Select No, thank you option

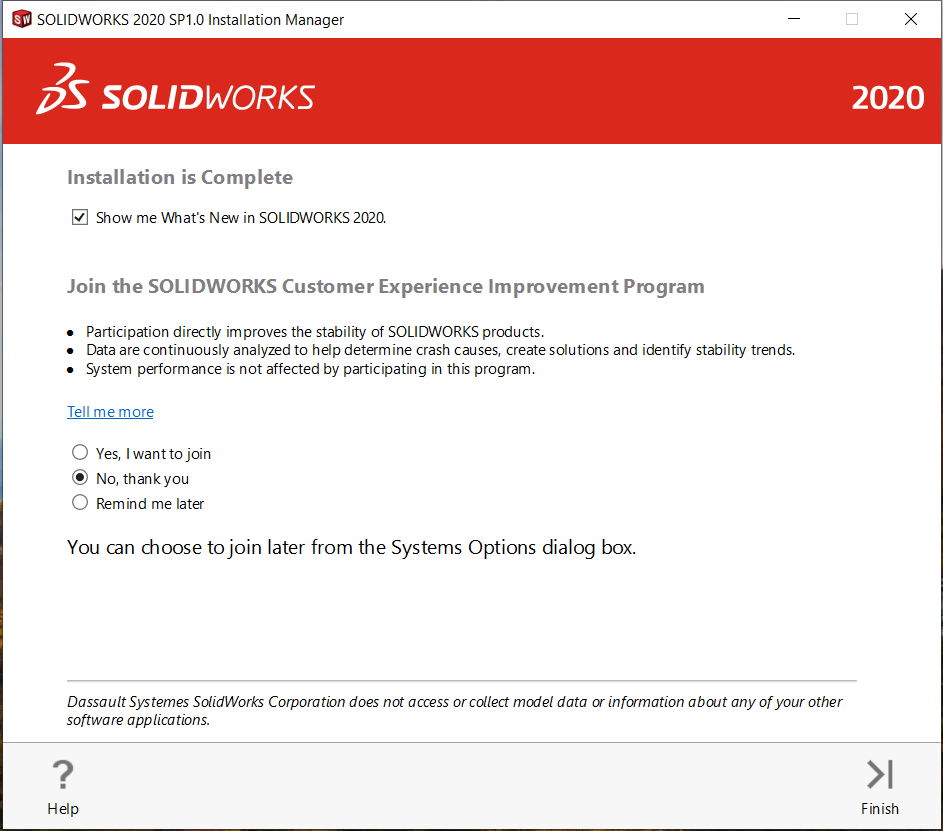pos(80,477)
